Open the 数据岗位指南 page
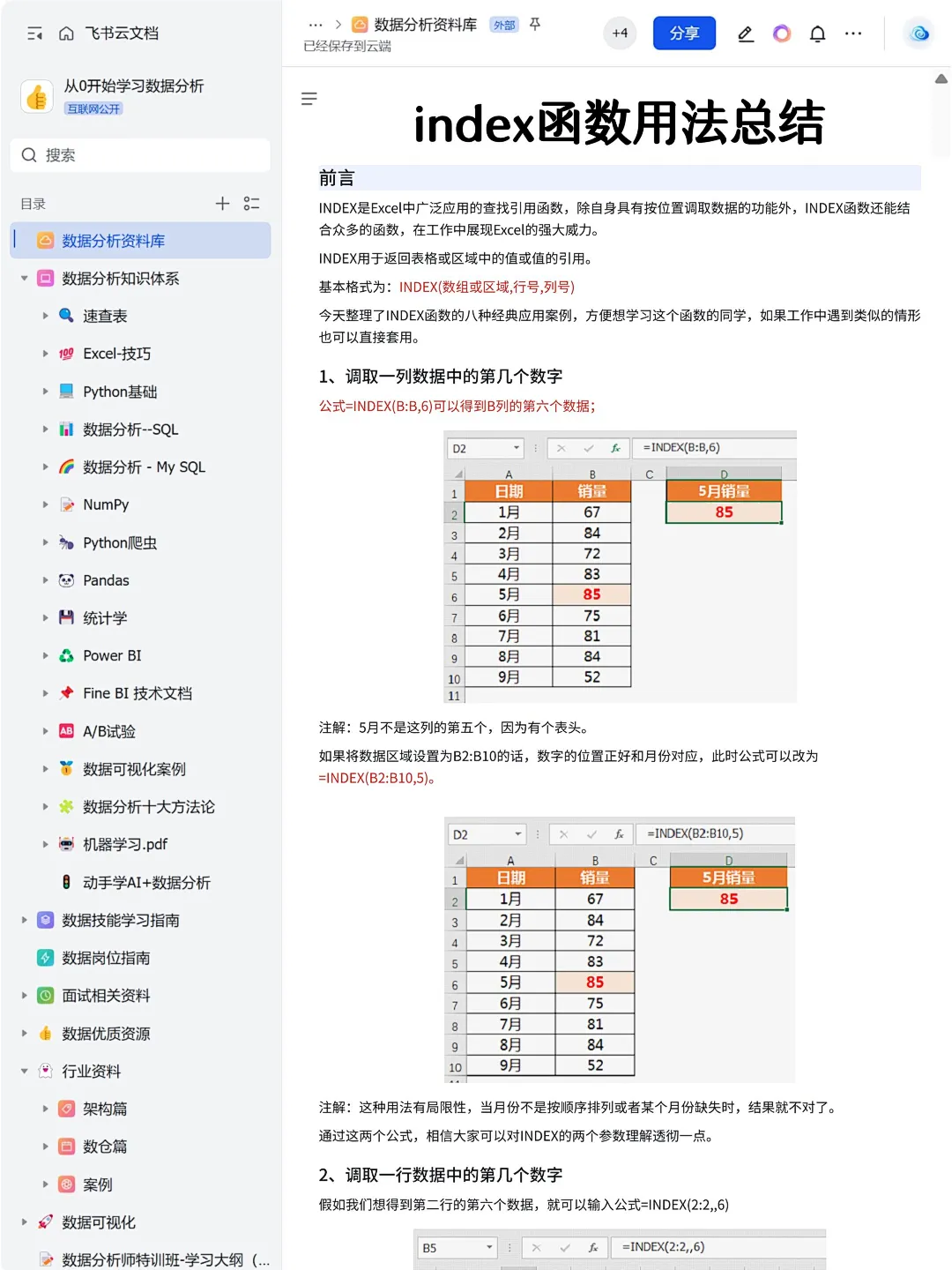This screenshot has height=1270, width=952. click(x=106, y=958)
